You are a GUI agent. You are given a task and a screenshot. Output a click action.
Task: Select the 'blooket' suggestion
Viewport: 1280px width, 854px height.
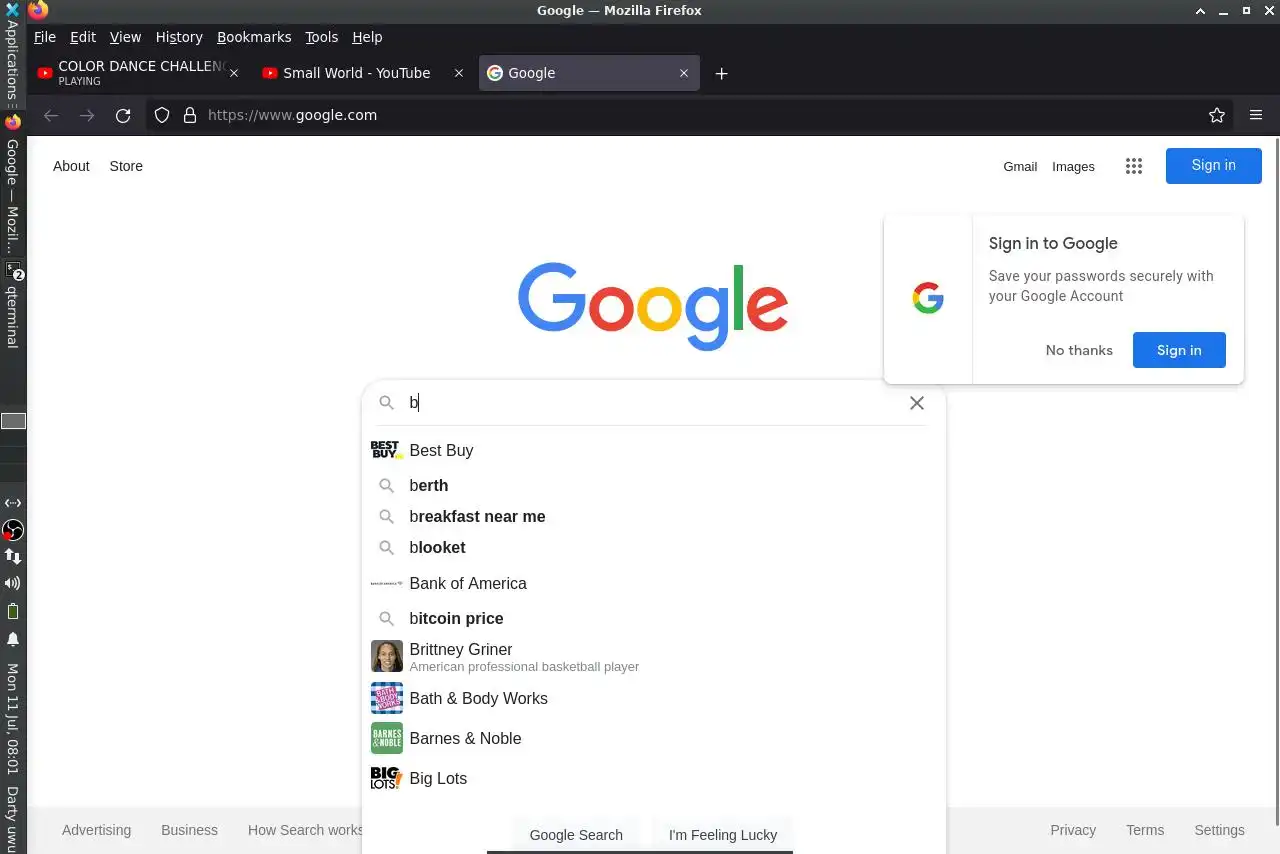tap(653, 547)
